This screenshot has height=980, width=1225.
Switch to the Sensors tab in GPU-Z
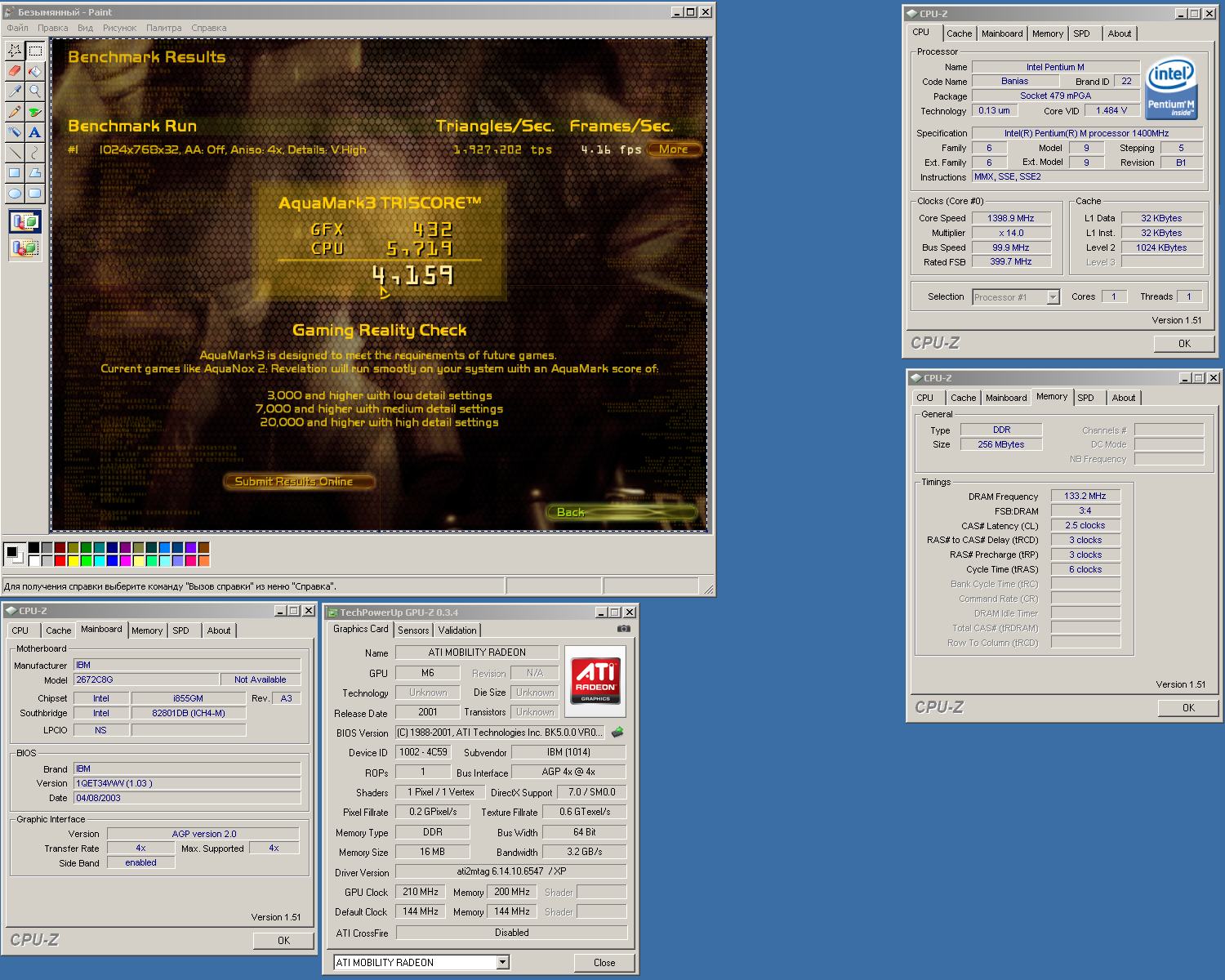(413, 630)
